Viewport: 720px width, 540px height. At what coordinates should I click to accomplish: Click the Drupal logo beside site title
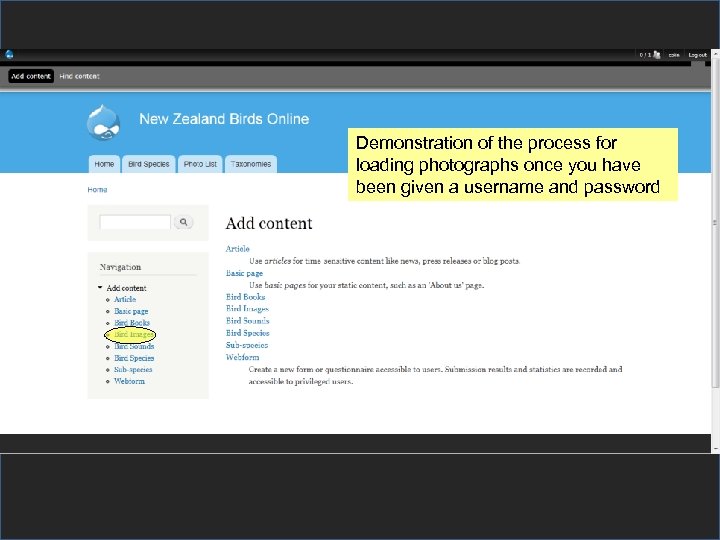pyautogui.click(x=104, y=123)
